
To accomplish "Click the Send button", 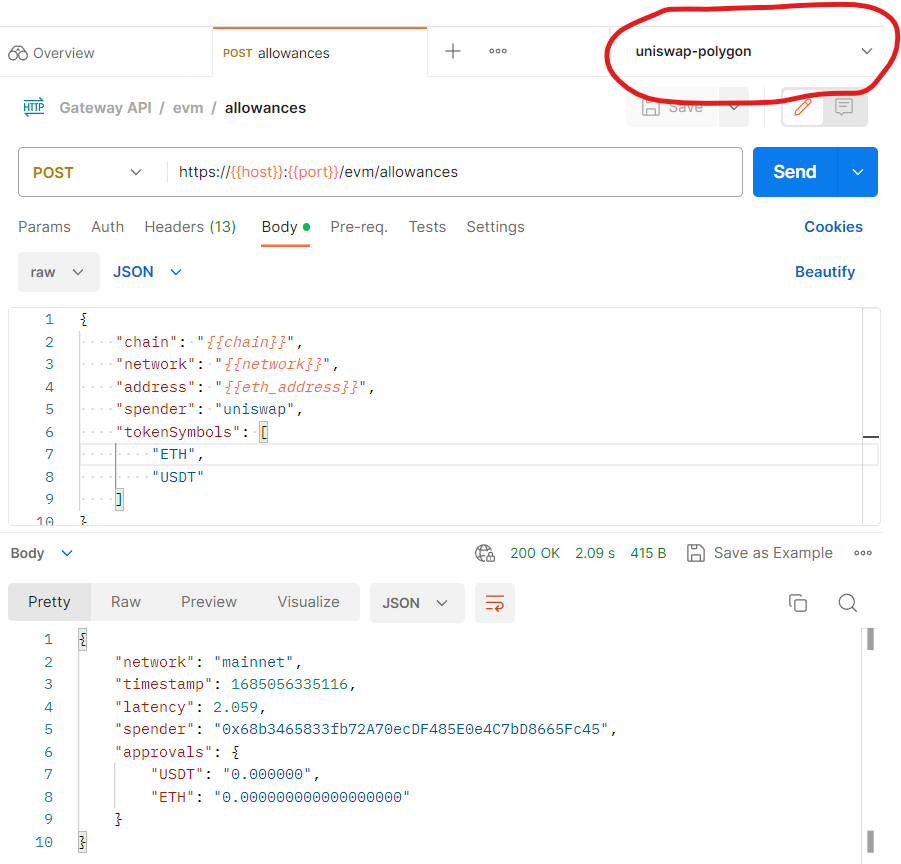I will coord(794,171).
